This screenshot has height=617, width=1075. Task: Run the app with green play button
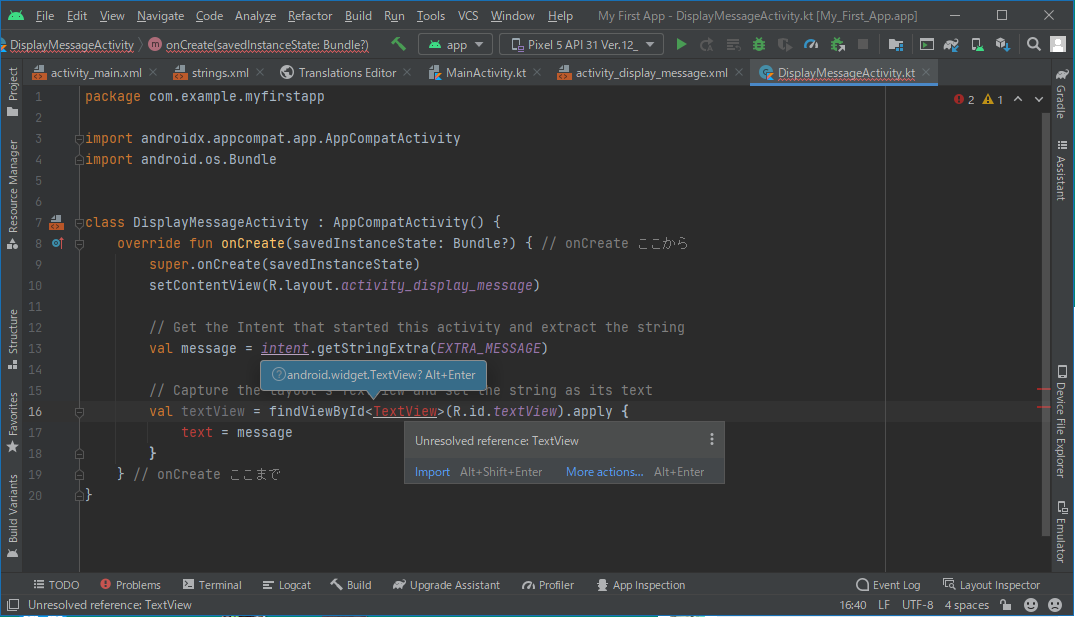click(681, 45)
